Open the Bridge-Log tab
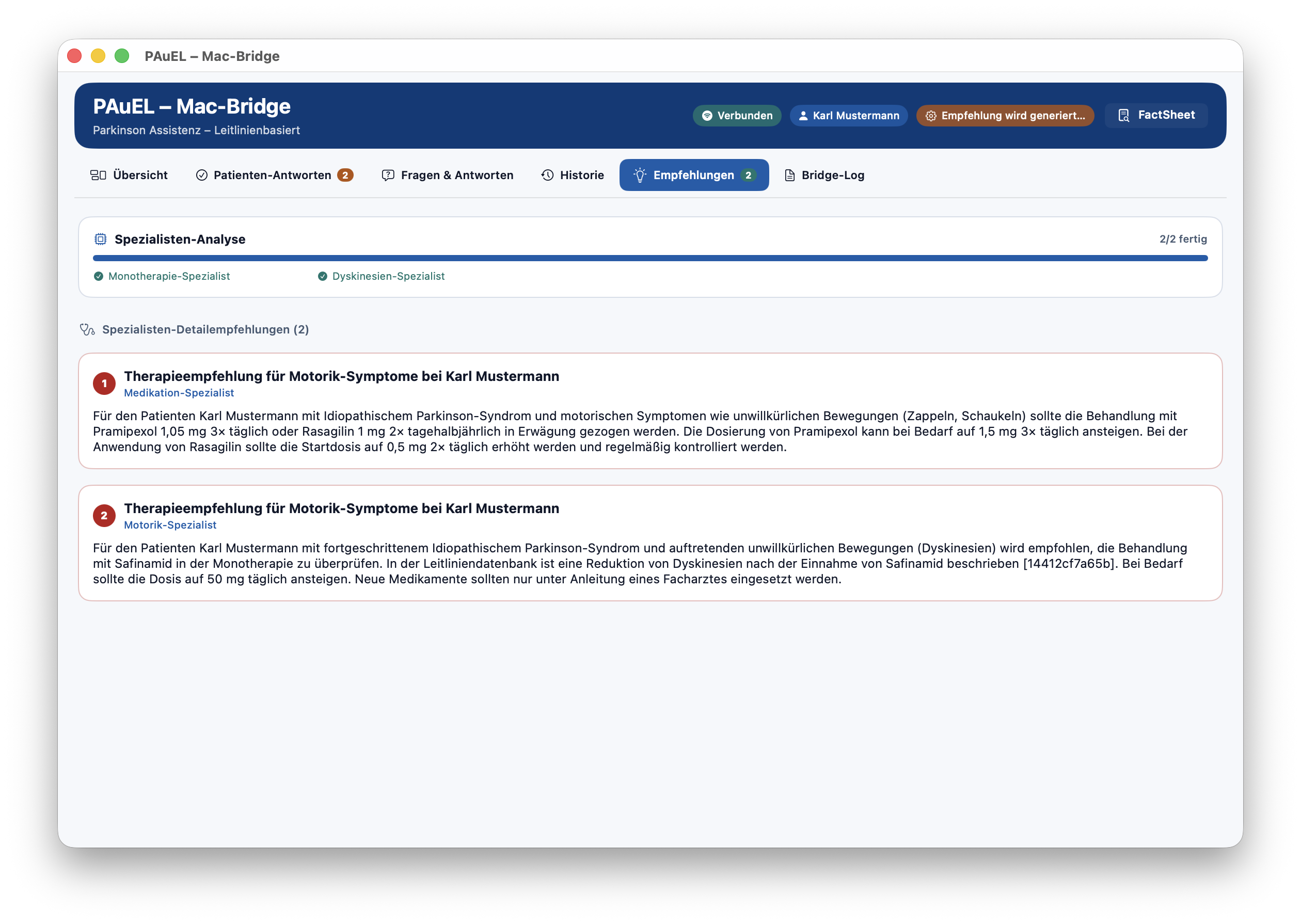Image resolution: width=1301 pixels, height=924 pixels. coord(824,175)
